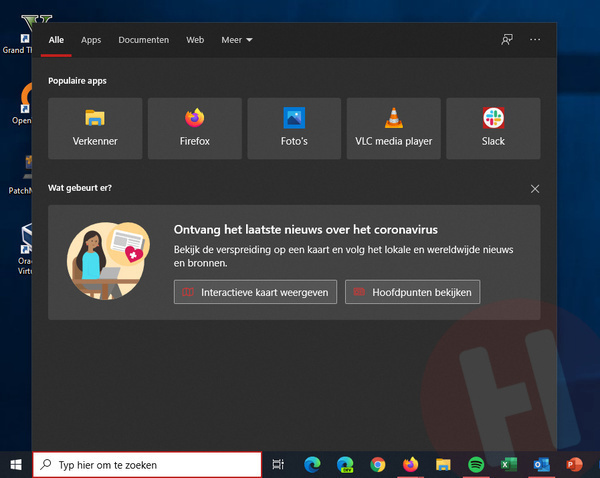The width and height of the screenshot is (600, 478).
Task: Select the Web tab
Action: [195, 40]
